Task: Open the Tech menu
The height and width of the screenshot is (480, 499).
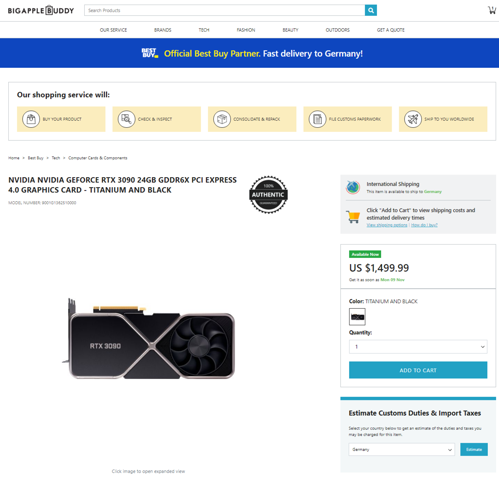Action: pyautogui.click(x=204, y=30)
